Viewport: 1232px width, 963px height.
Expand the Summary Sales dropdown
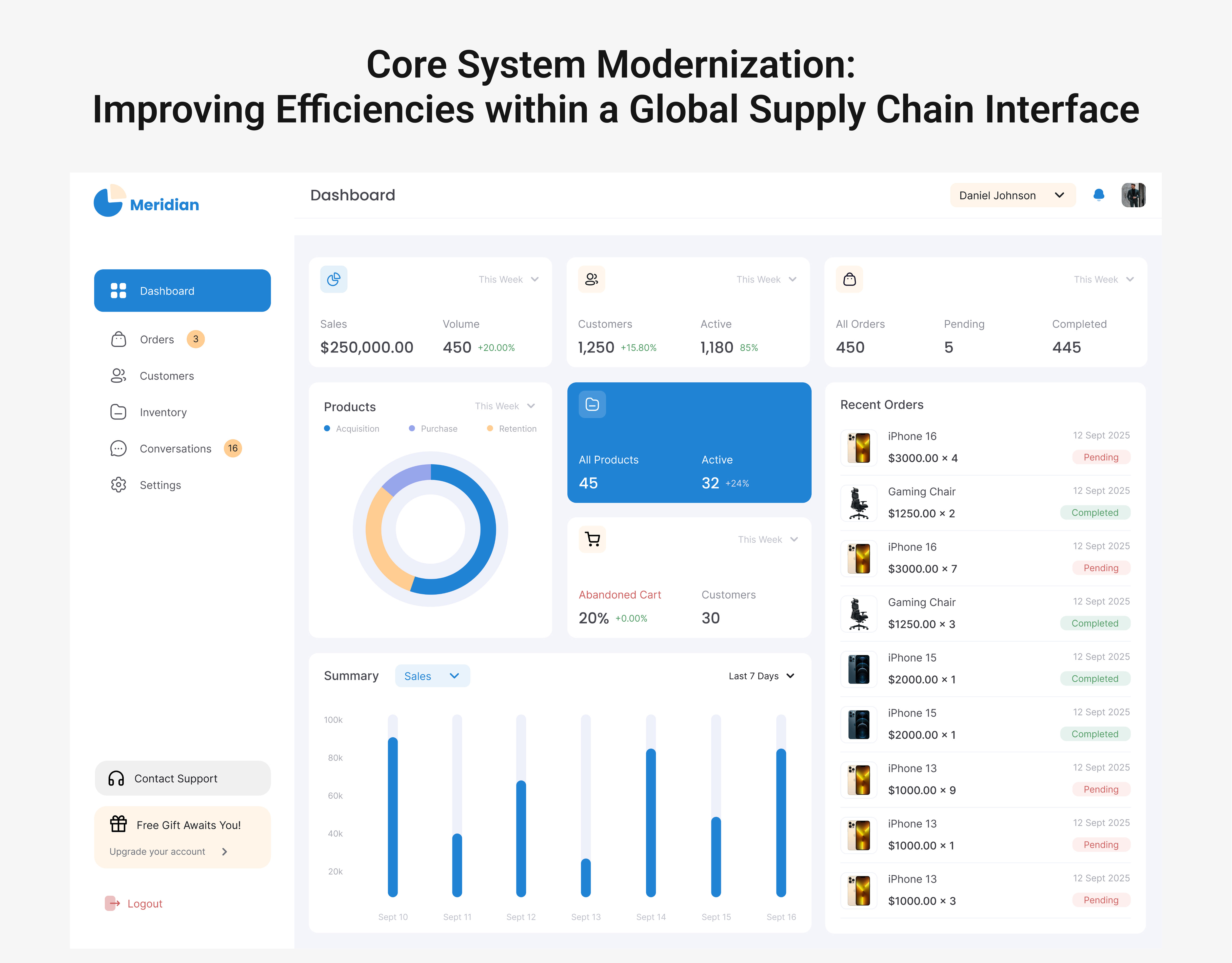[x=432, y=676]
